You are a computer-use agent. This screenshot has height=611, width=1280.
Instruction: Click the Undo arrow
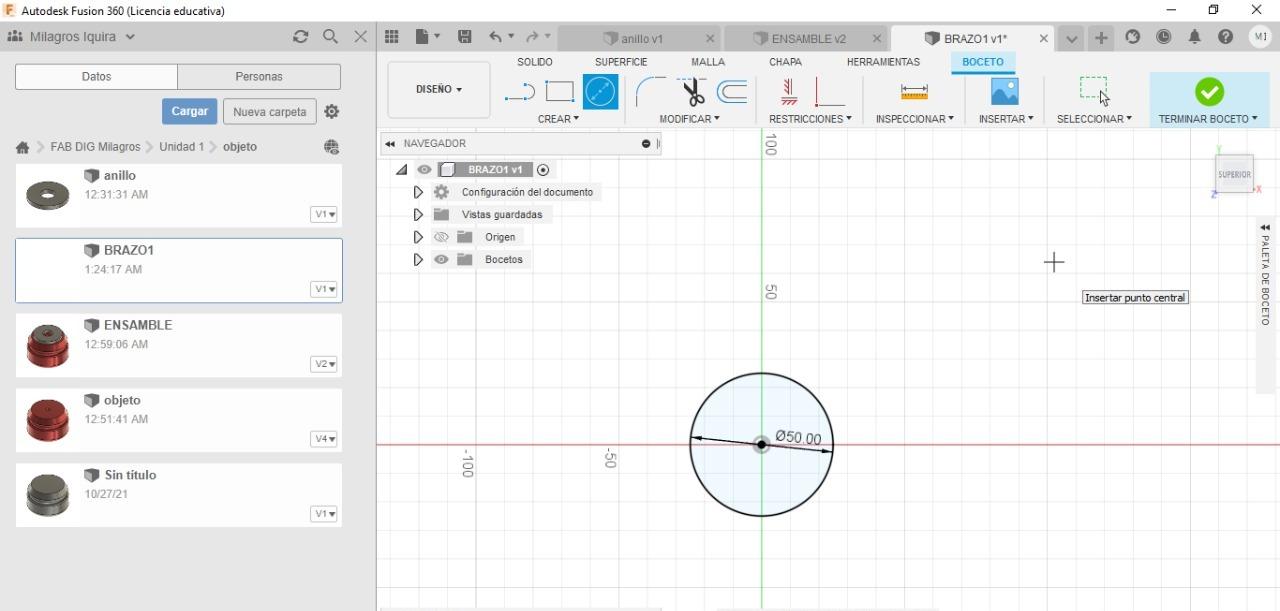(x=496, y=37)
